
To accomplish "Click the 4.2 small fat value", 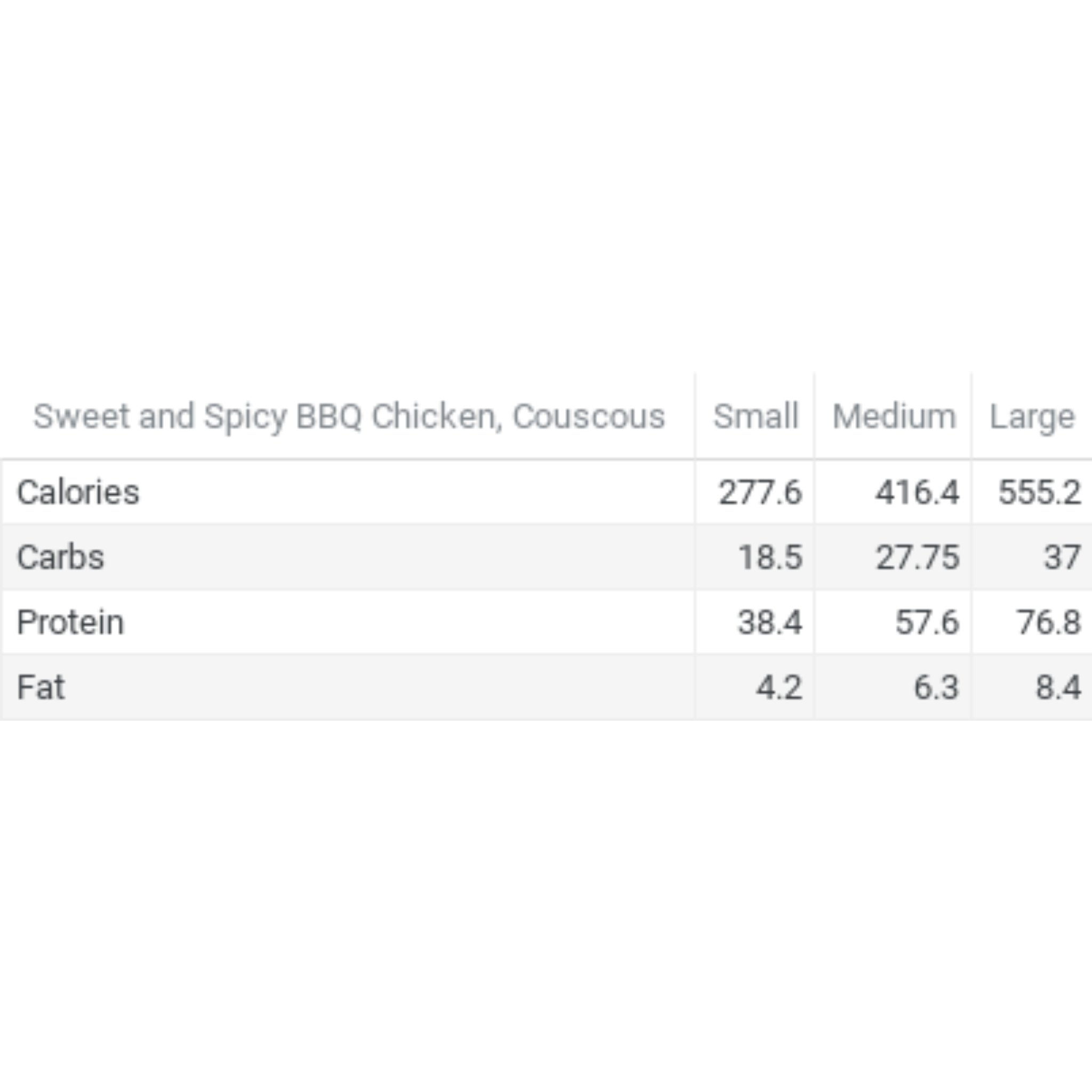I will coord(780,687).
